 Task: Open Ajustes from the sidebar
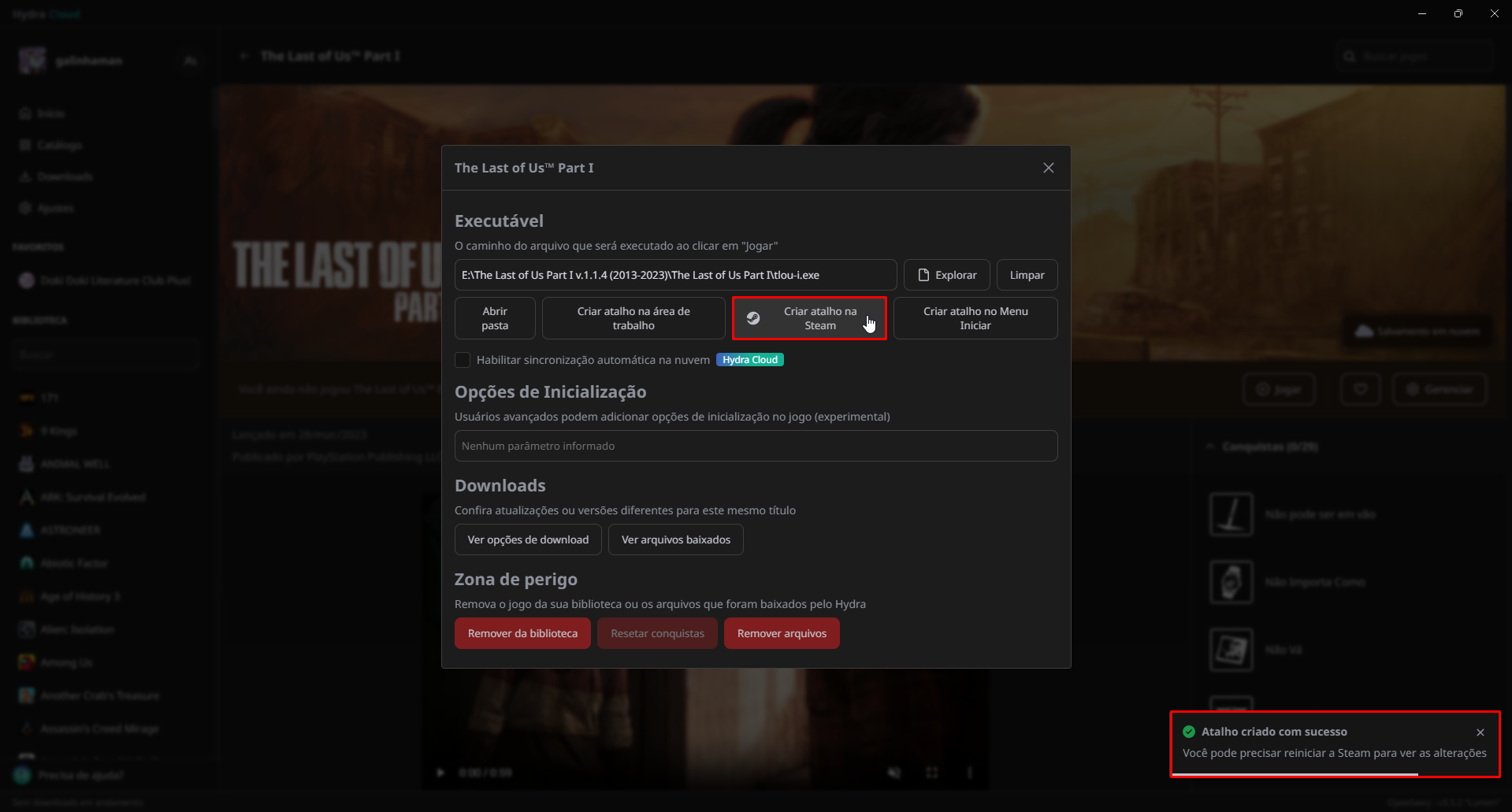click(x=55, y=208)
